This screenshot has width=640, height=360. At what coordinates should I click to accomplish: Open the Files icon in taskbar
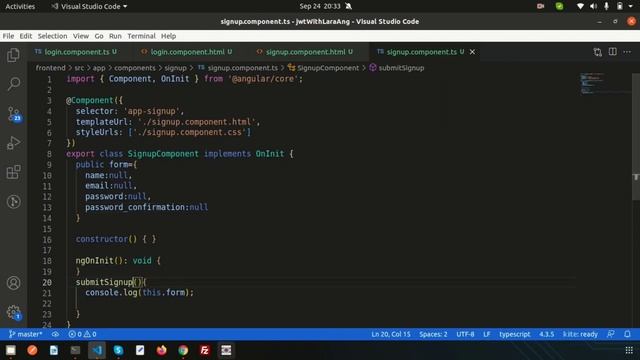point(11,350)
